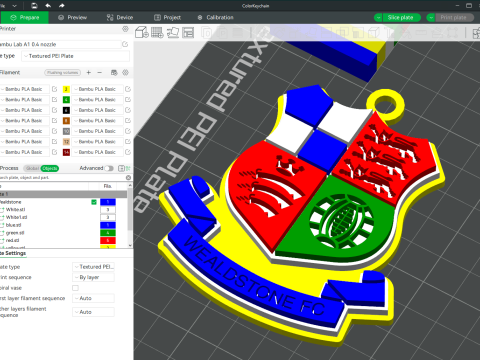
Task: Open the Bambu Lab A1 printer dropdown
Action: click(x=59, y=44)
